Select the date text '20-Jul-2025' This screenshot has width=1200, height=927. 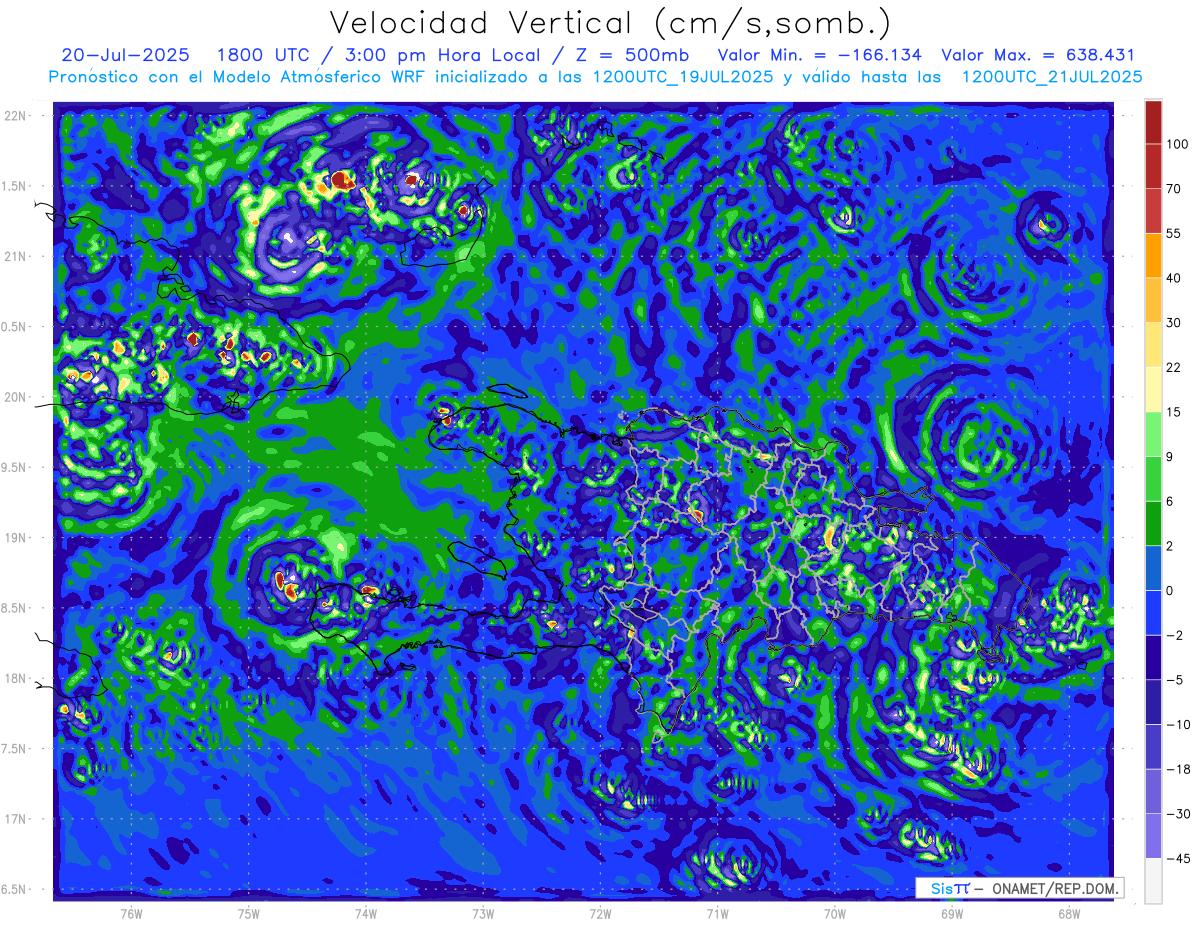coord(125,55)
